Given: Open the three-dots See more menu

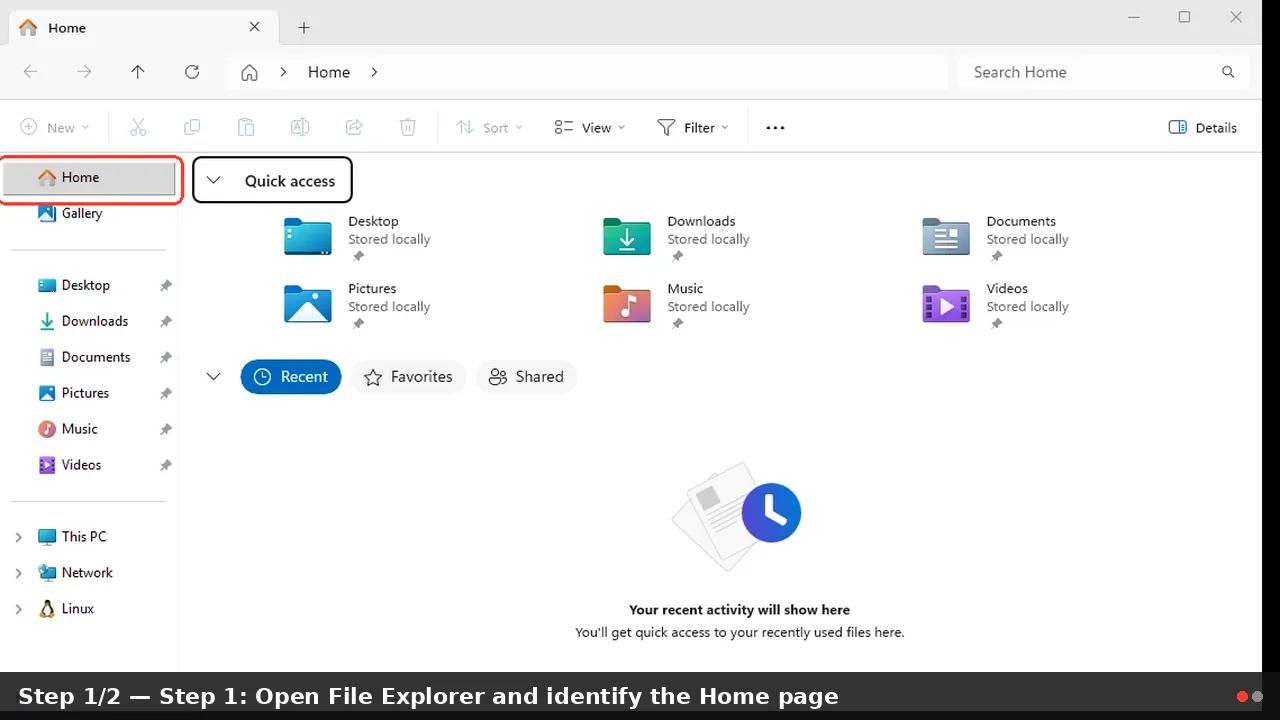Looking at the screenshot, I should 775,127.
